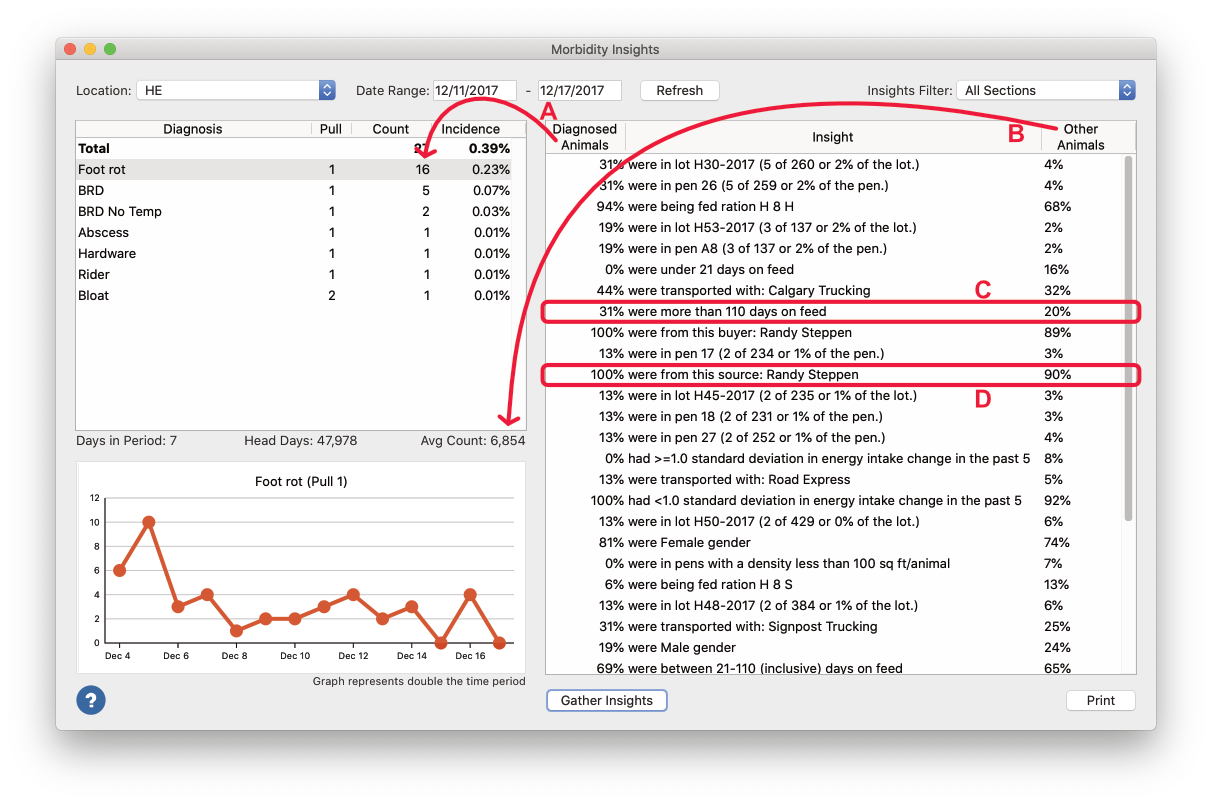This screenshot has width=1212, height=804.
Task: Click the Gather Insights button
Action: point(607,701)
